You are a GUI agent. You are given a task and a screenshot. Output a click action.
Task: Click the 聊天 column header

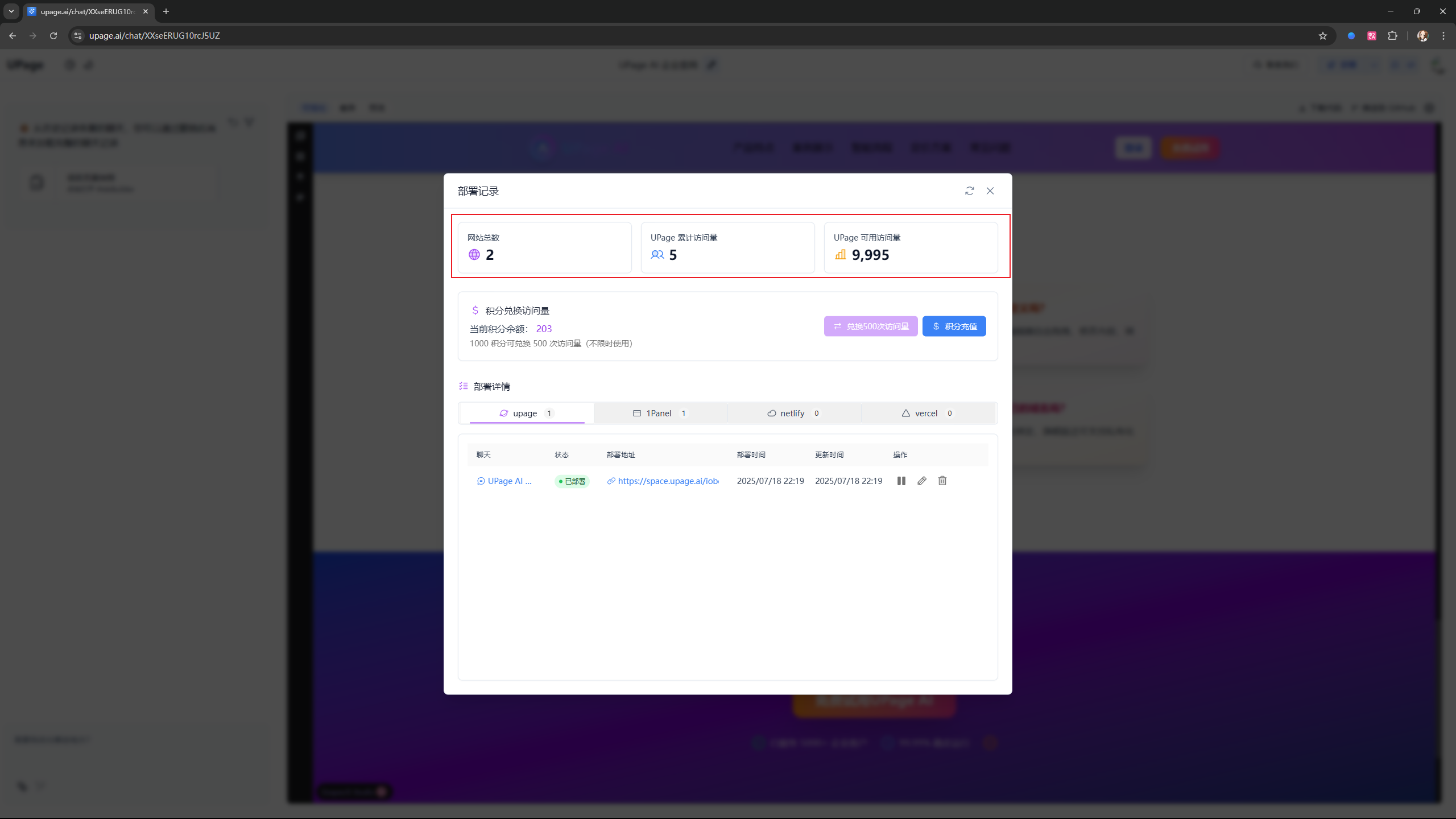[483, 455]
